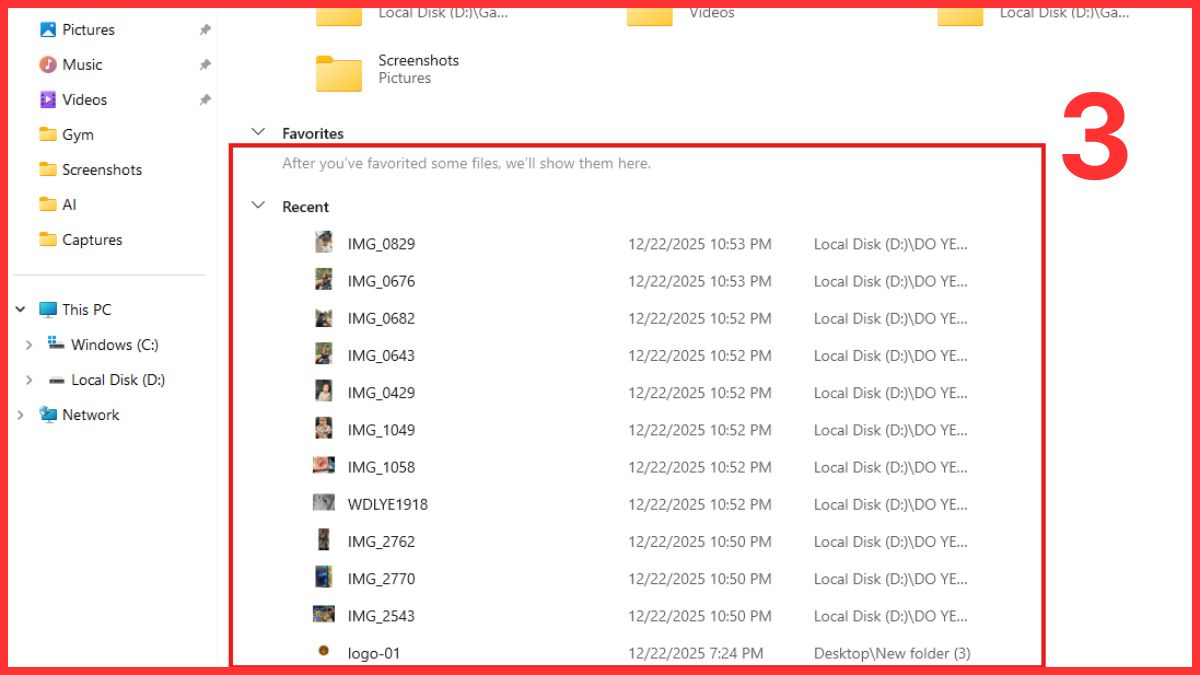Select IMG_1058 thumbnail in Recent
Image resolution: width=1200 pixels, height=675 pixels.
323,466
